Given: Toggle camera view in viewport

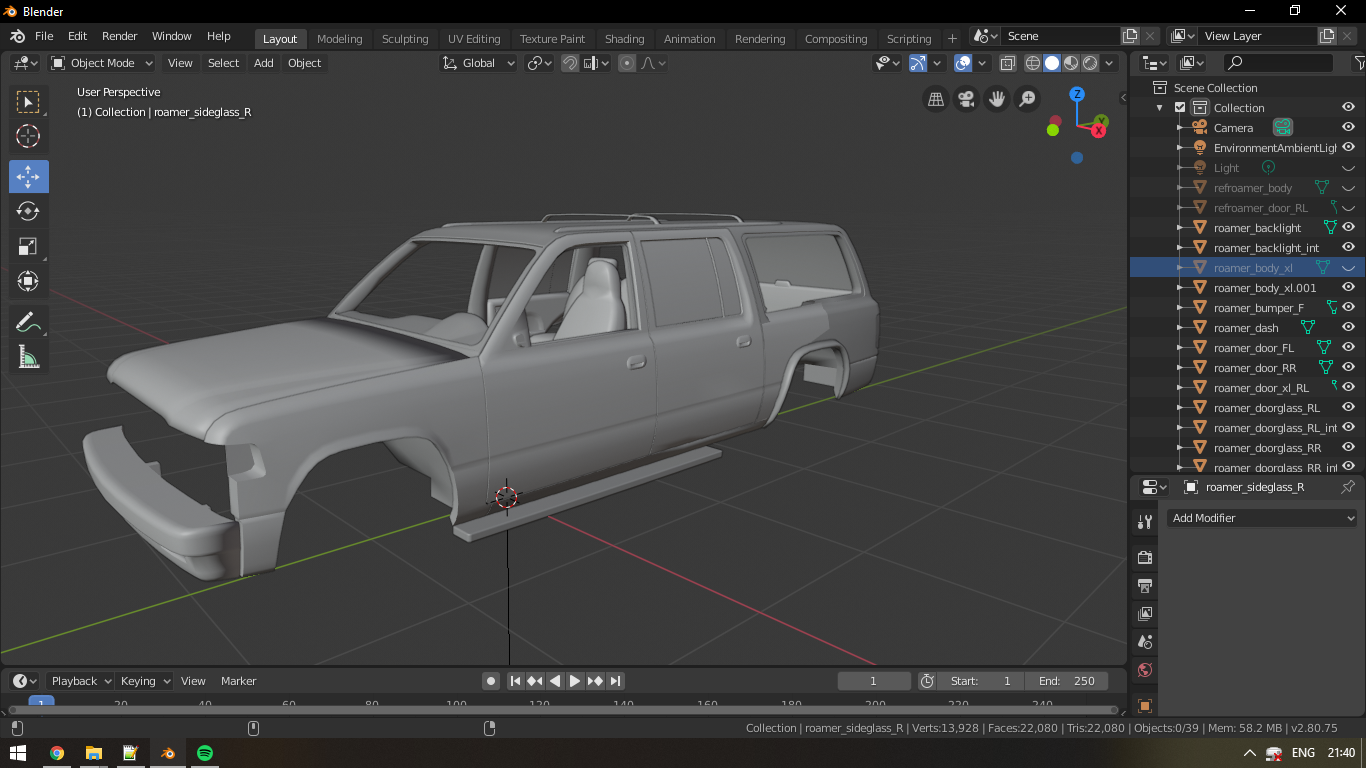Looking at the screenshot, I should (966, 99).
